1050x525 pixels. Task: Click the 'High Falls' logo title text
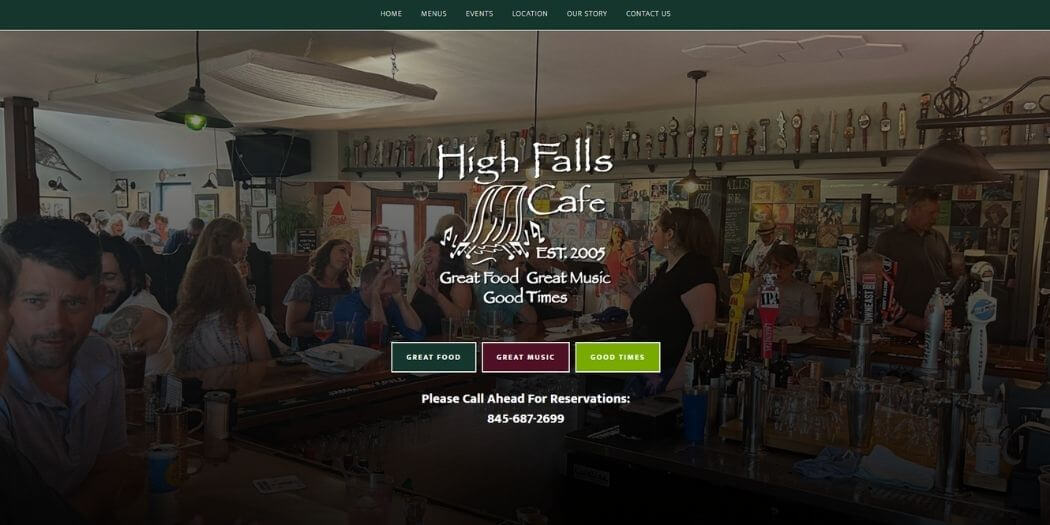[525, 161]
